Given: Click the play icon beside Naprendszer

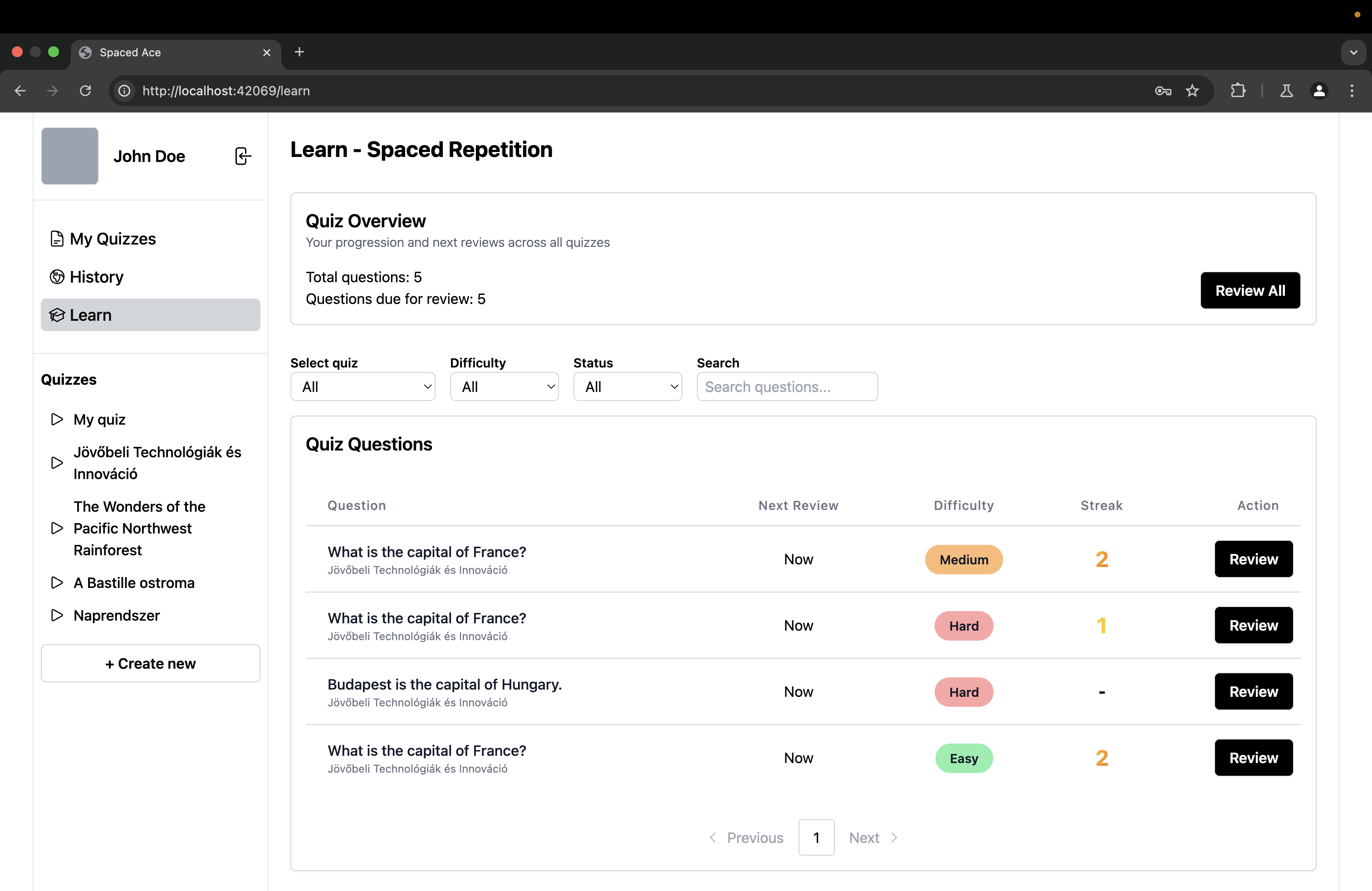Looking at the screenshot, I should pyautogui.click(x=57, y=615).
